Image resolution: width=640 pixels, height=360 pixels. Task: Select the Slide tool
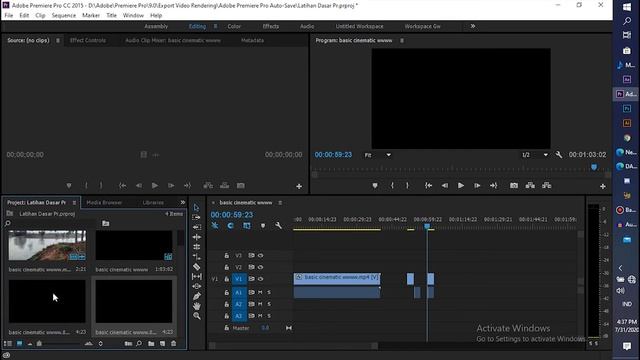pos(196,286)
